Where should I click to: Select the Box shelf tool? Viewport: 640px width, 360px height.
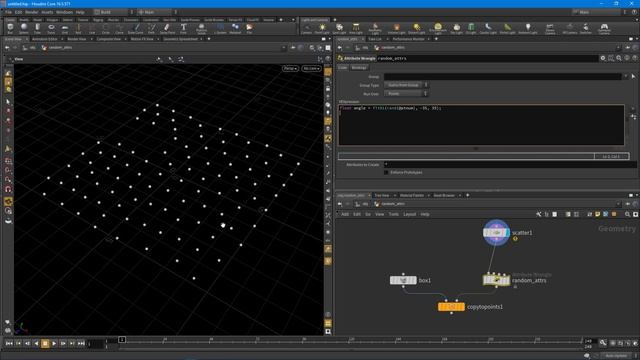click(x=10, y=29)
